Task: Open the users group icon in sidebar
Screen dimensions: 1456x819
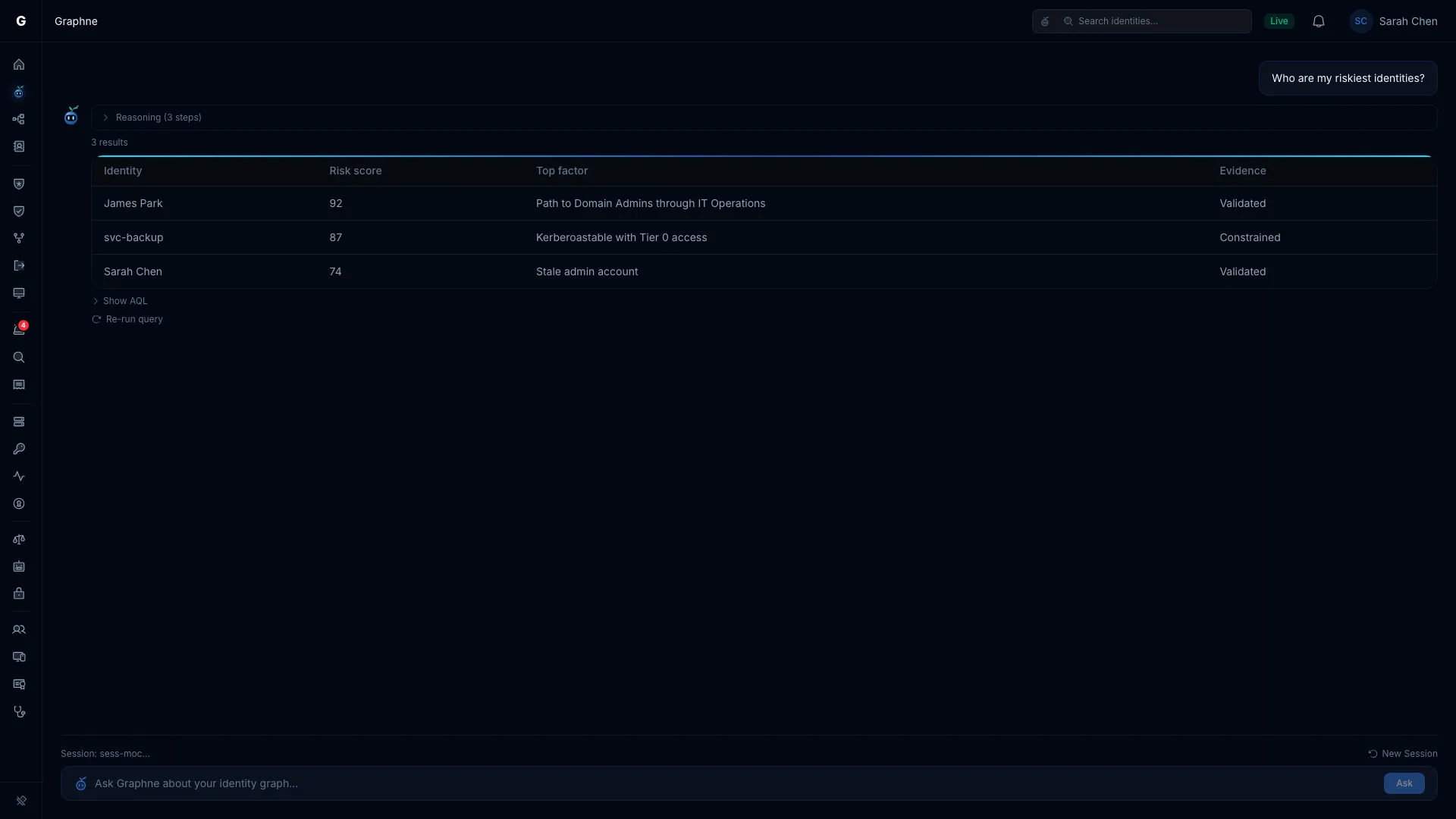Action: [x=19, y=629]
